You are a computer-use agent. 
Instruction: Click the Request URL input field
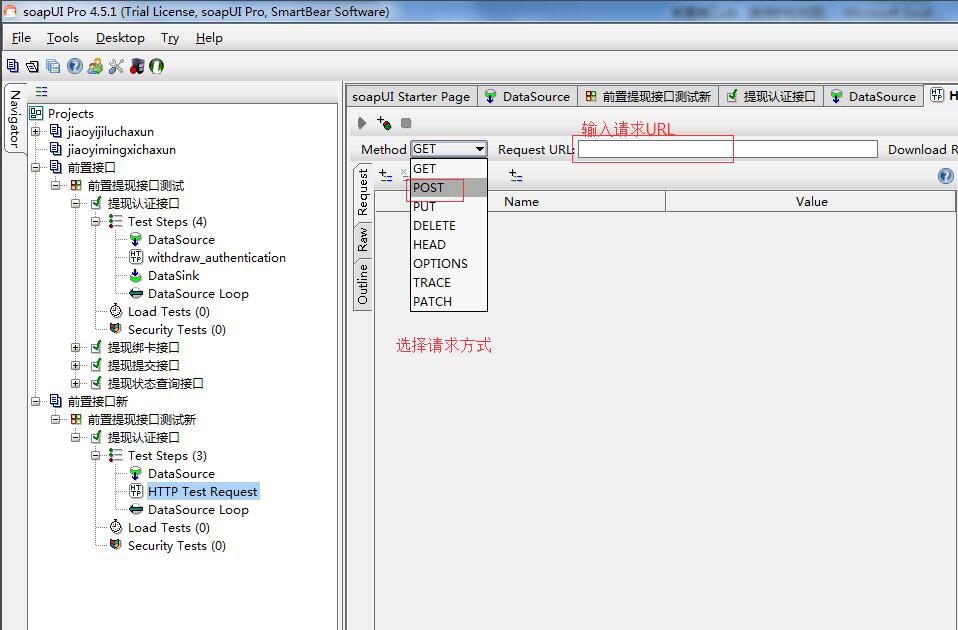[x=727, y=149]
